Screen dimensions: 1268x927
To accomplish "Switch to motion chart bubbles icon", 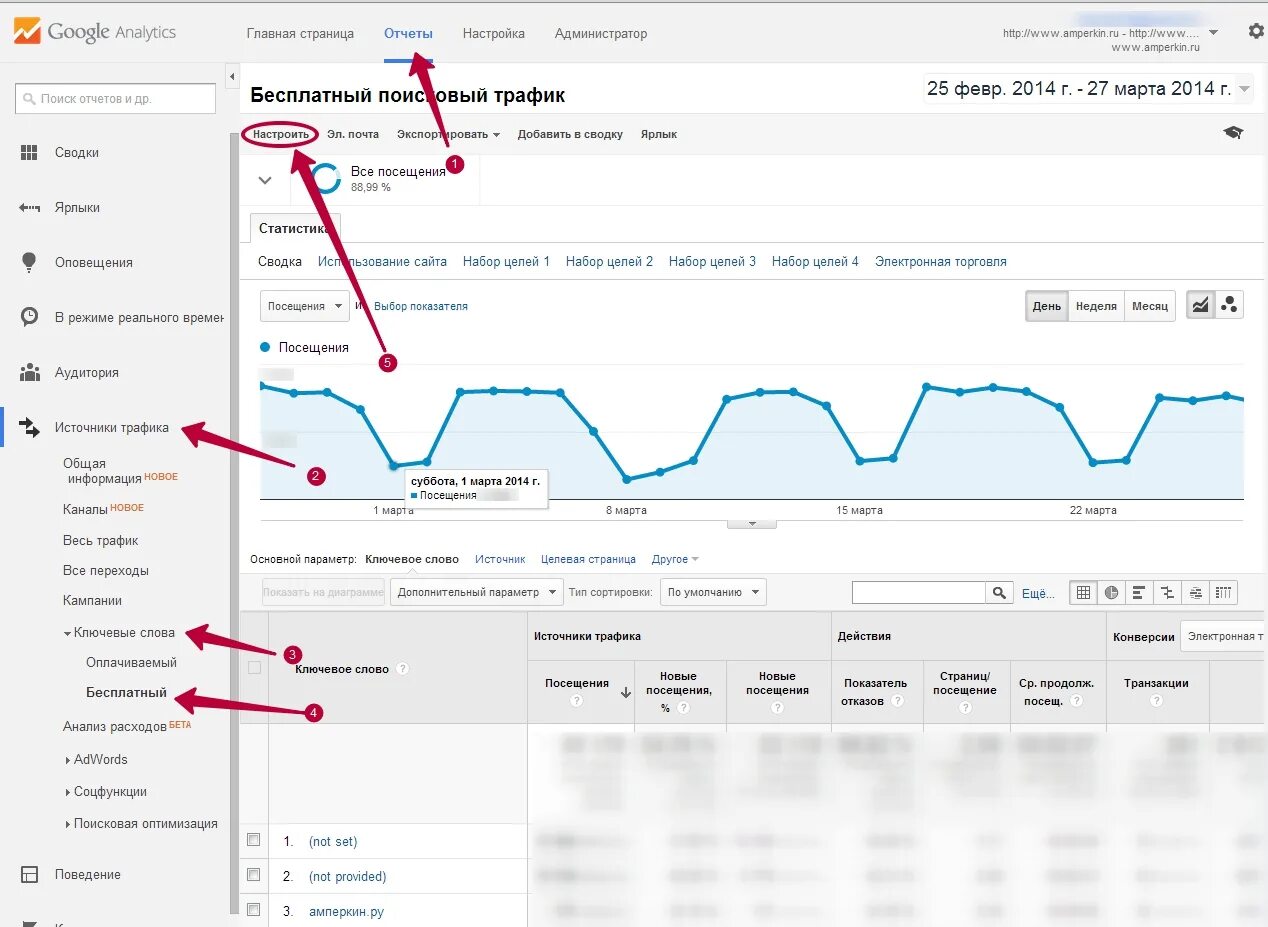I will tap(1229, 305).
